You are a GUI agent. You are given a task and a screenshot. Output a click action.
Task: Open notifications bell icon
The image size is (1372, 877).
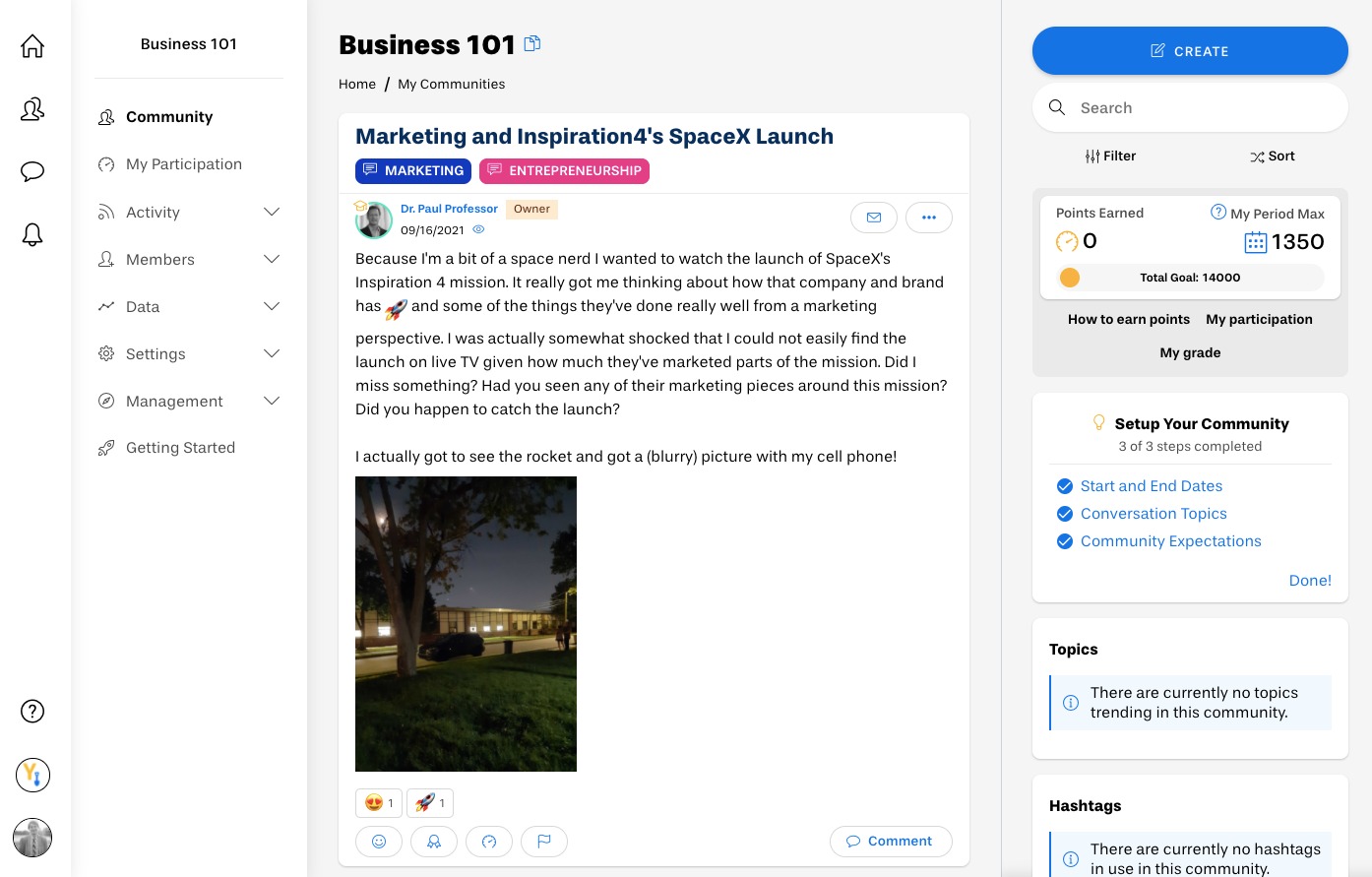click(x=32, y=234)
